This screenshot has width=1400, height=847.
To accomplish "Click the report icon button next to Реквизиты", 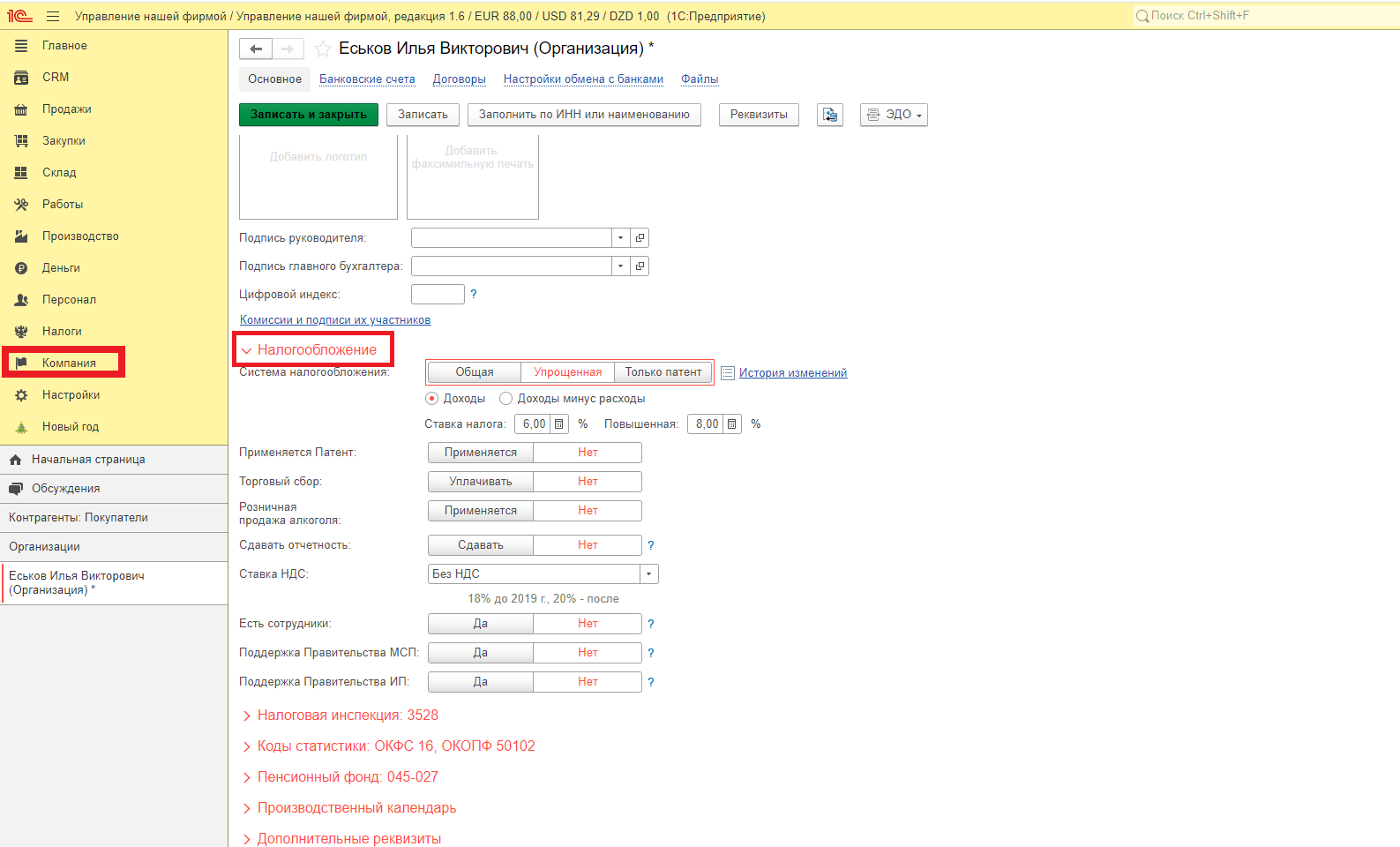I will [x=829, y=115].
